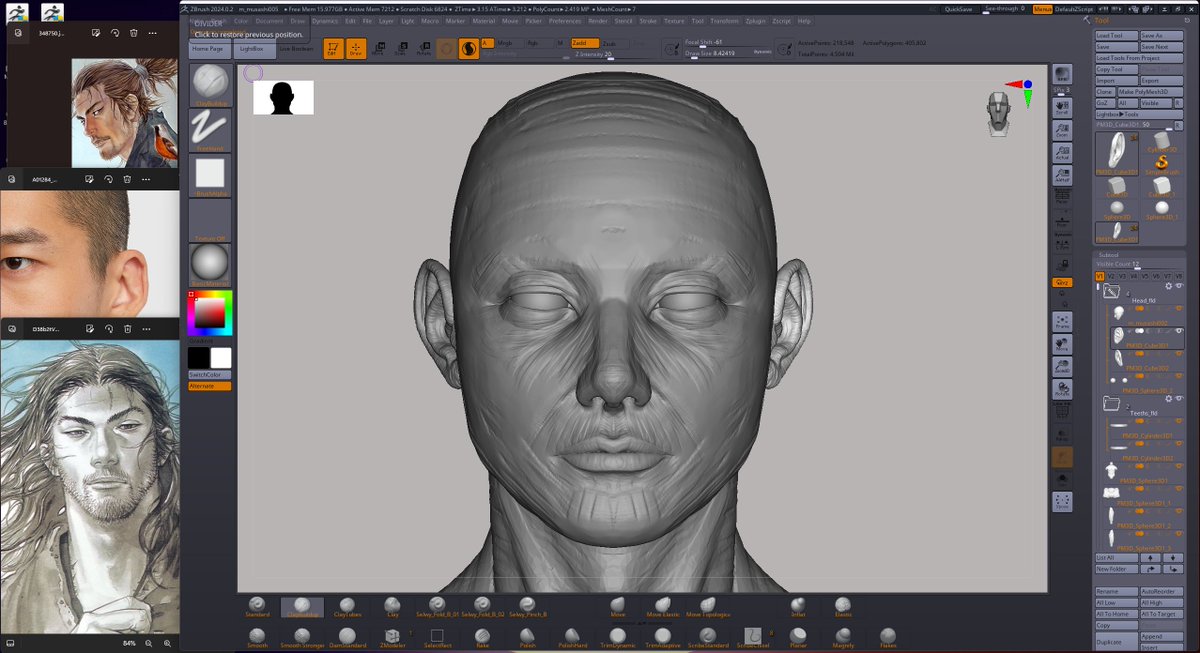
Task: Select the Elastic brush
Action: pos(843,607)
